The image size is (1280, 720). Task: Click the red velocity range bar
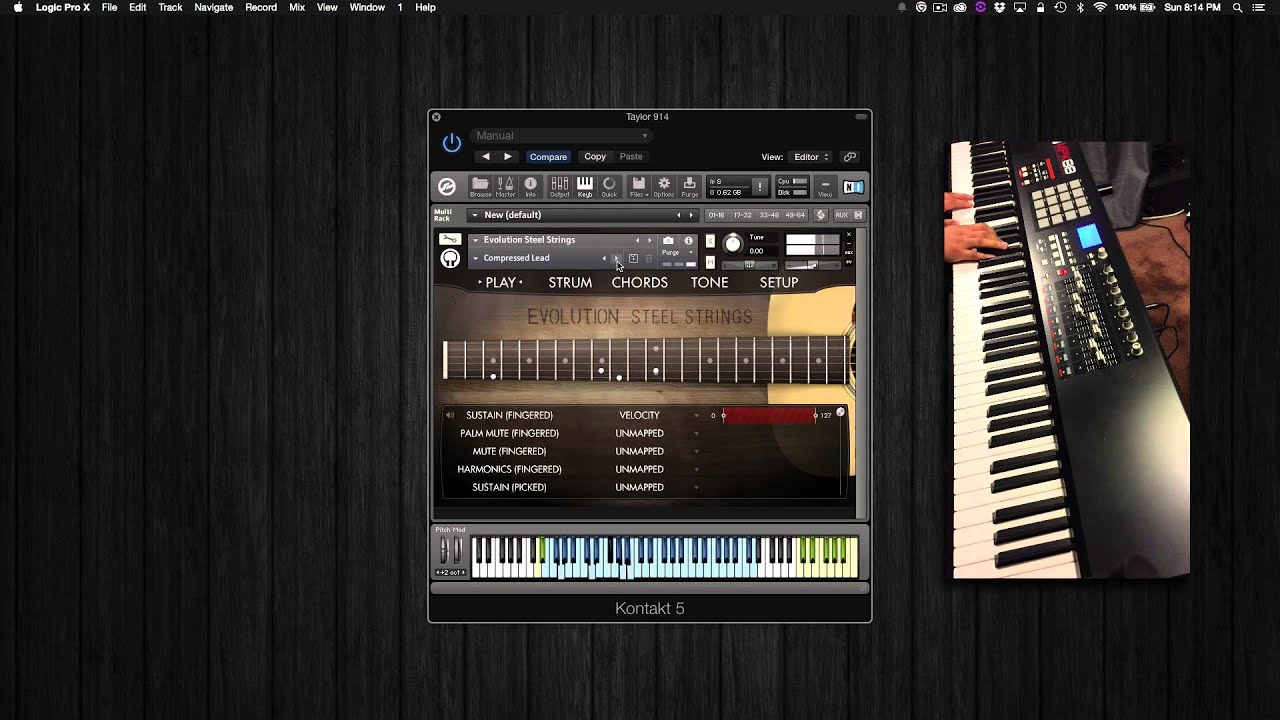click(x=768, y=415)
